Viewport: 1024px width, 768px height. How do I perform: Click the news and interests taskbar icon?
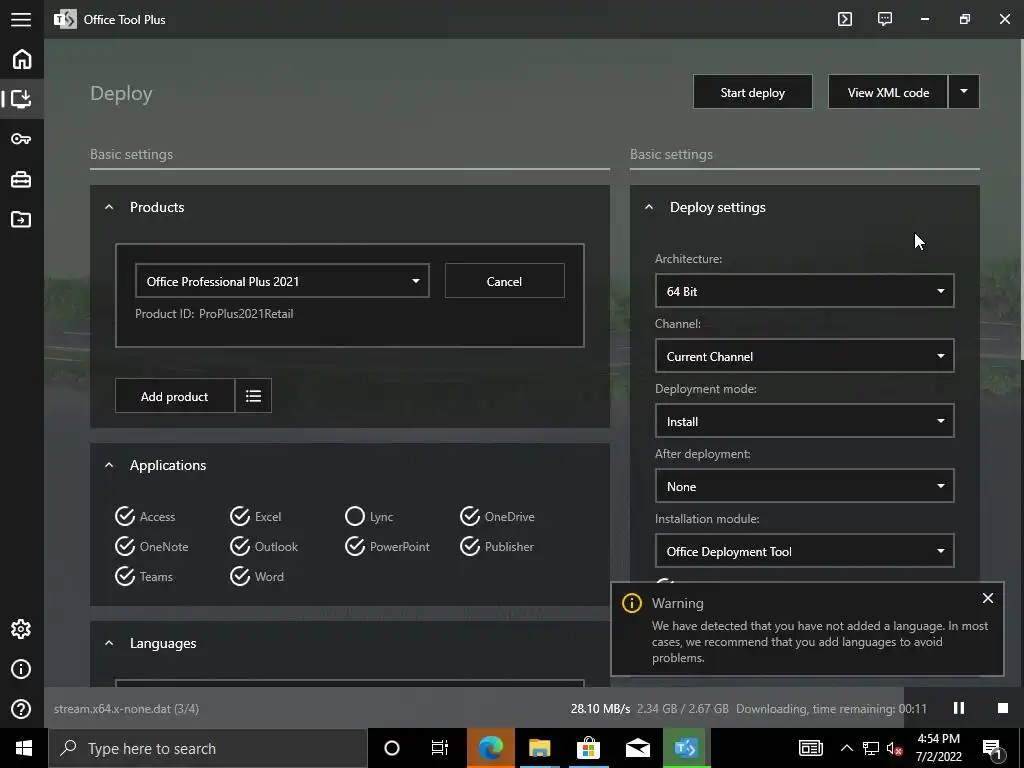pos(810,748)
